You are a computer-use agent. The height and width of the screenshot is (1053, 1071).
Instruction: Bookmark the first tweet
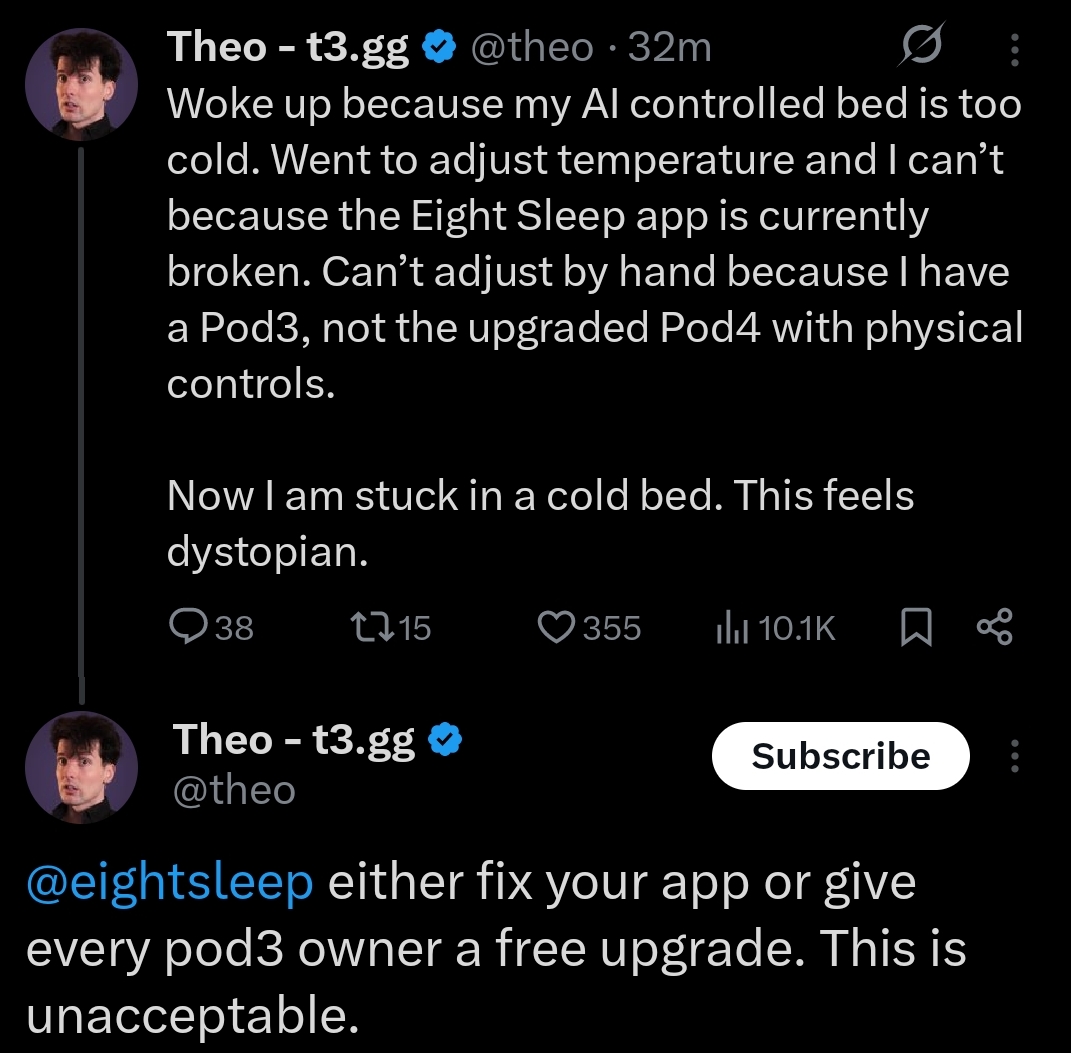click(916, 627)
